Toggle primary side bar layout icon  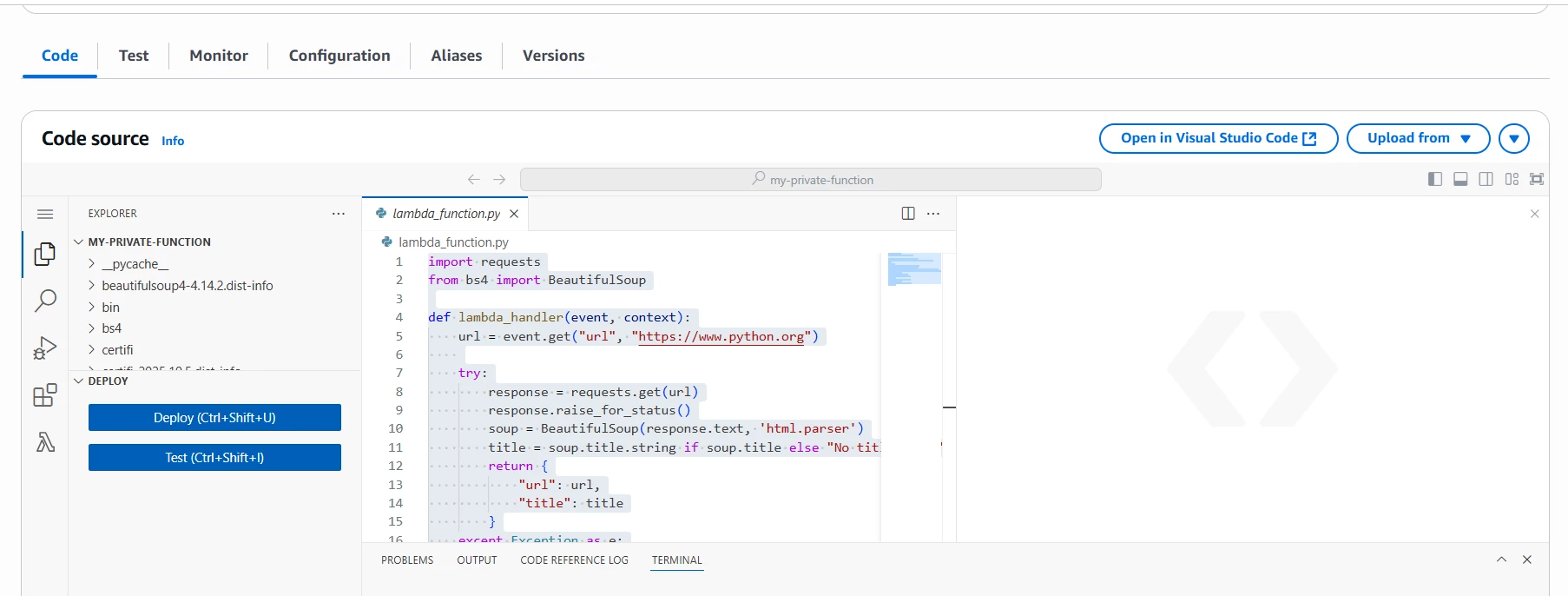pyautogui.click(x=1435, y=179)
